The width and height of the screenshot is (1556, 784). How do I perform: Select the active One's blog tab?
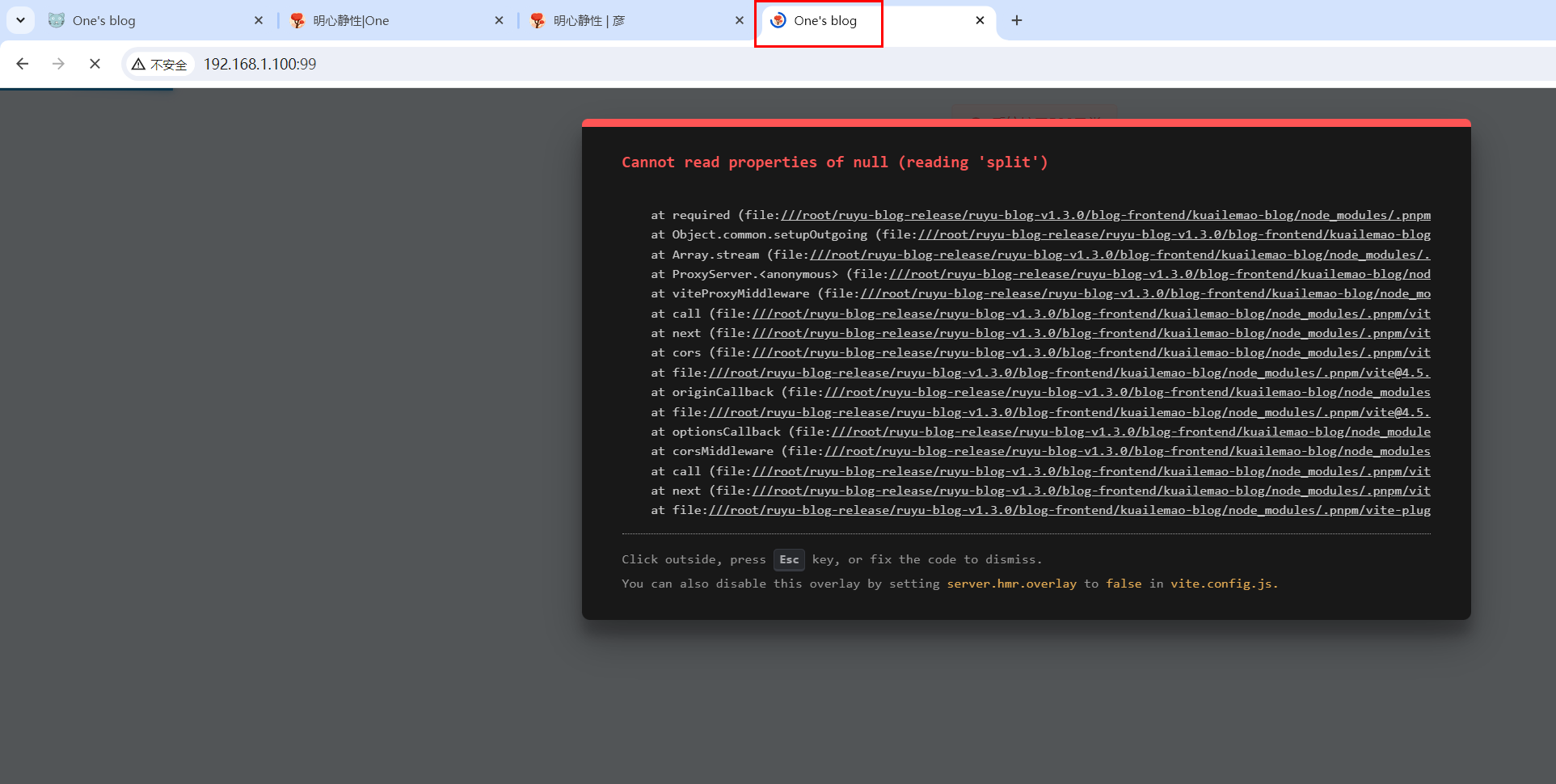877,21
